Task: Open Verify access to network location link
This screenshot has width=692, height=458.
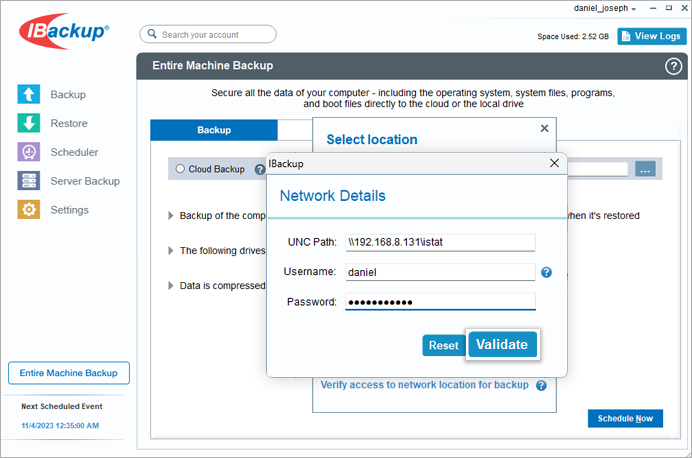Action: [x=424, y=385]
